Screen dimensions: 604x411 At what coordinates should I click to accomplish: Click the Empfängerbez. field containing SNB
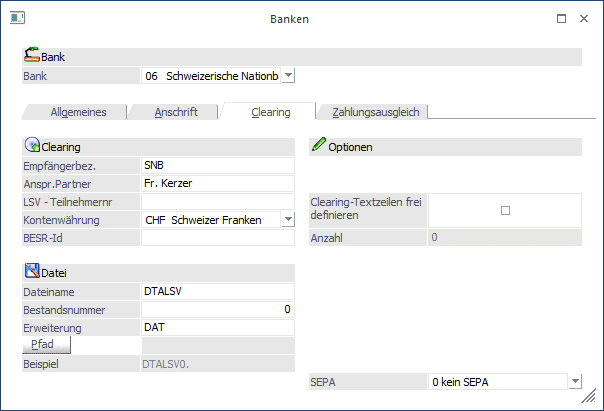coord(217,165)
